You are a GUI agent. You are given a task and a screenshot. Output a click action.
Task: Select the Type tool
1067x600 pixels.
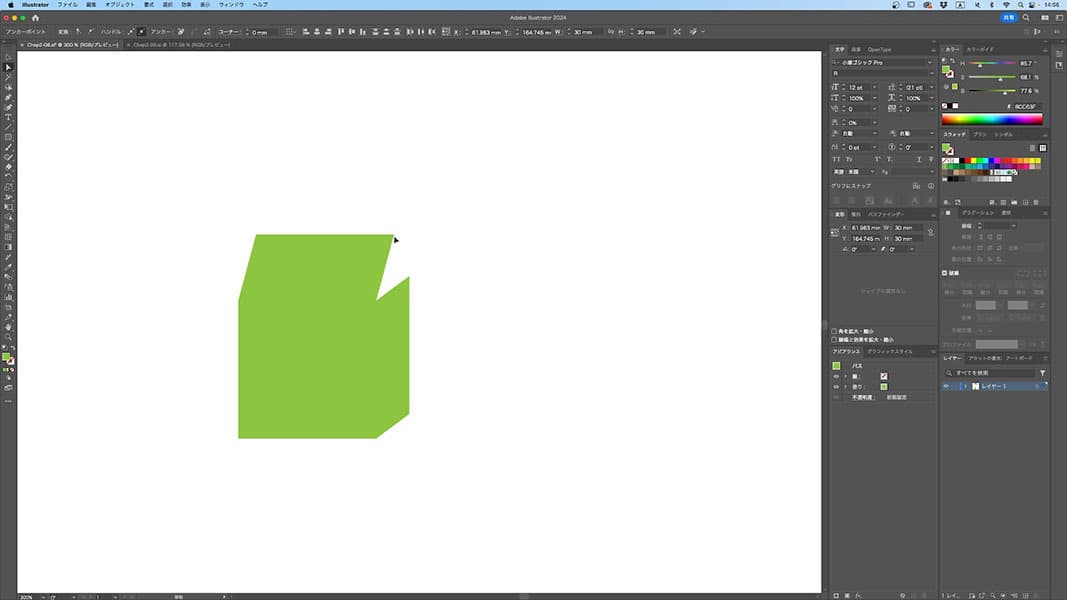8,117
